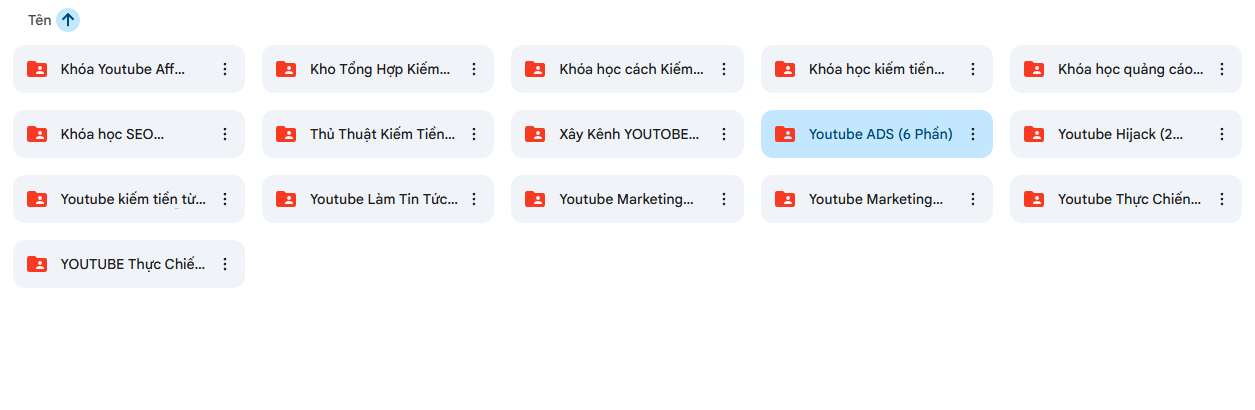Open more options for Khóa học cách Kiếm... folder
The image size is (1255, 410).
pos(724,69)
